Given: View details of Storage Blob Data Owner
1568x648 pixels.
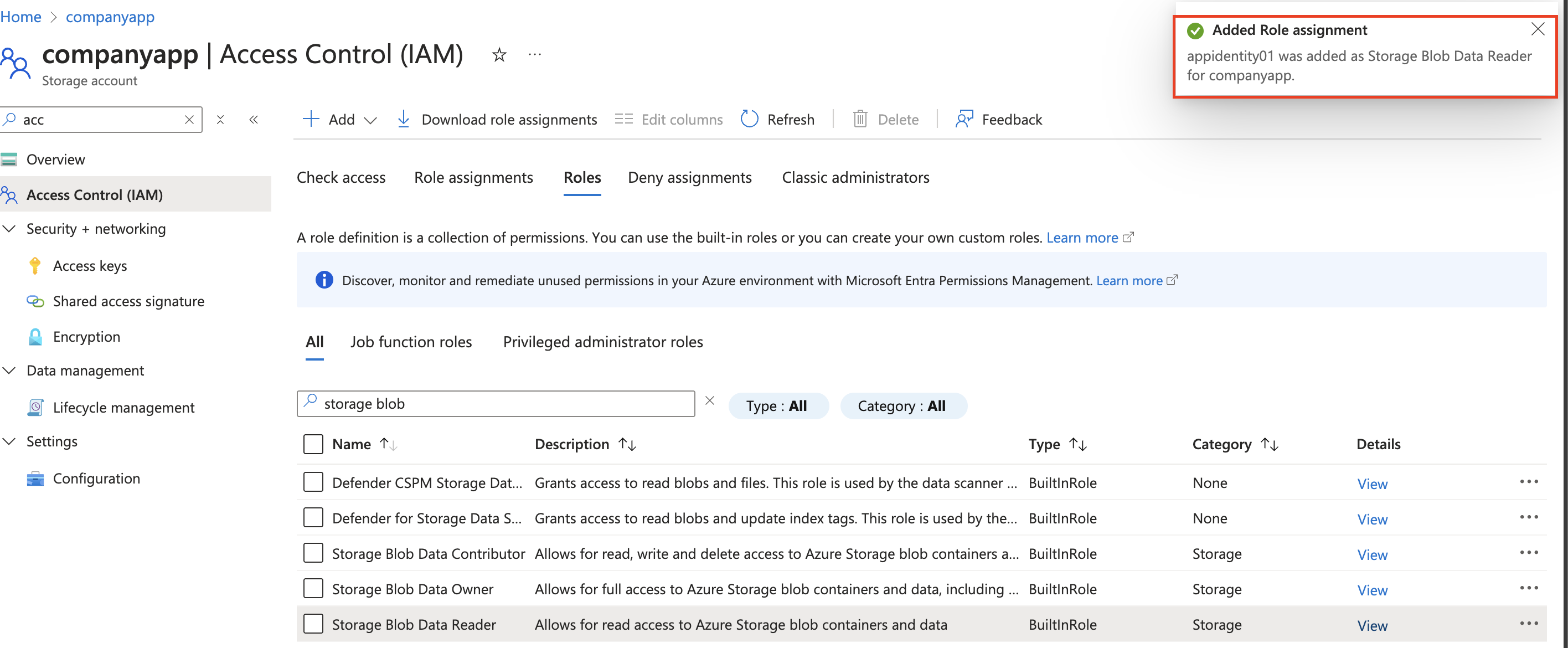Looking at the screenshot, I should pos(1372,589).
